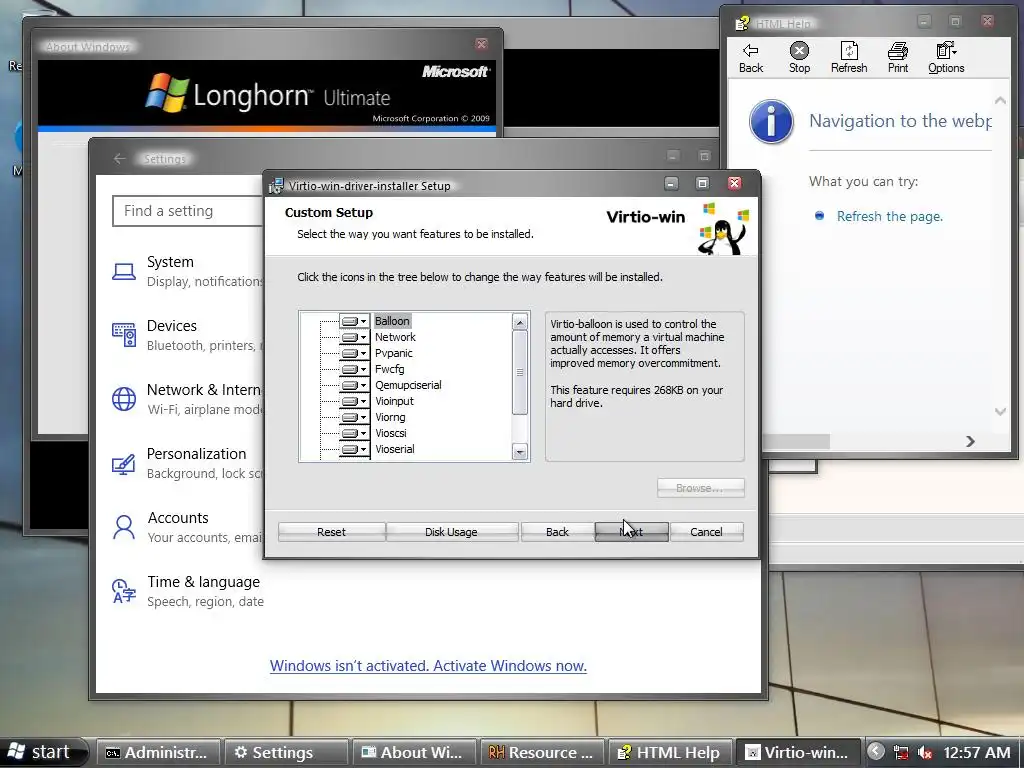Switch to the Settings taskbar button
Screen dimensions: 1024x768
point(285,752)
